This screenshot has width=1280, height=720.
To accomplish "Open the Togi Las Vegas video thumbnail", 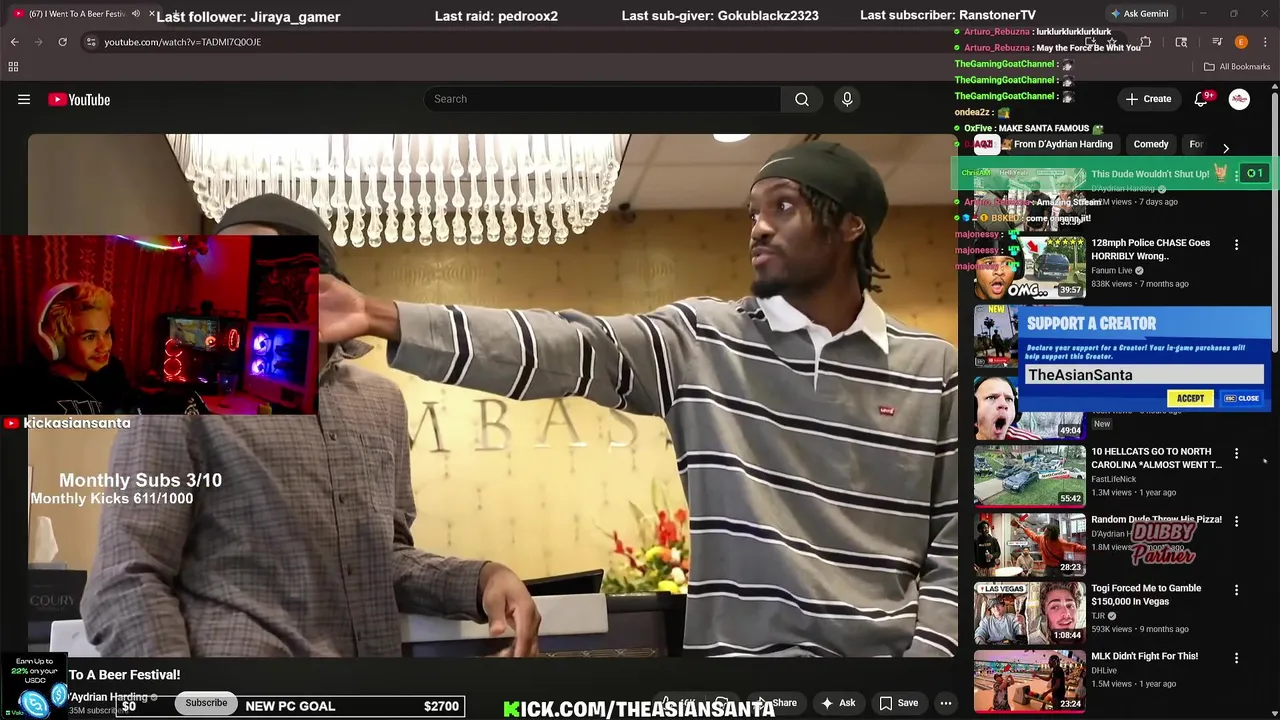I will coord(1030,613).
